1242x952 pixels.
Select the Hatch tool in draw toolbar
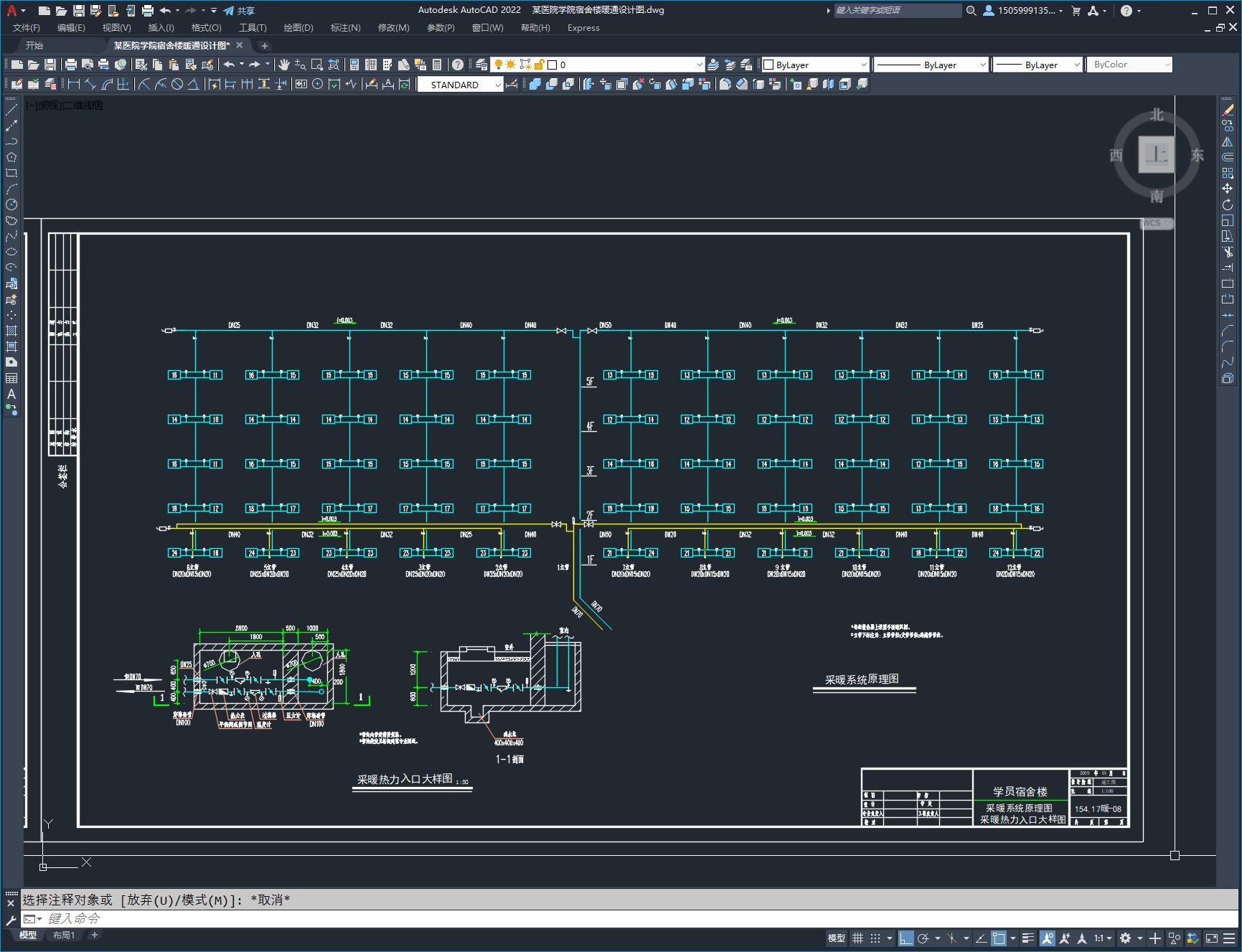click(x=11, y=331)
